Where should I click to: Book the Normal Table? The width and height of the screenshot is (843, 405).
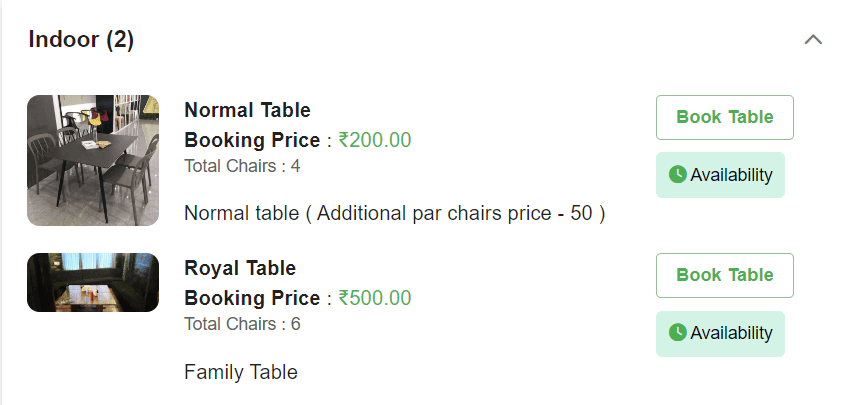coord(724,117)
